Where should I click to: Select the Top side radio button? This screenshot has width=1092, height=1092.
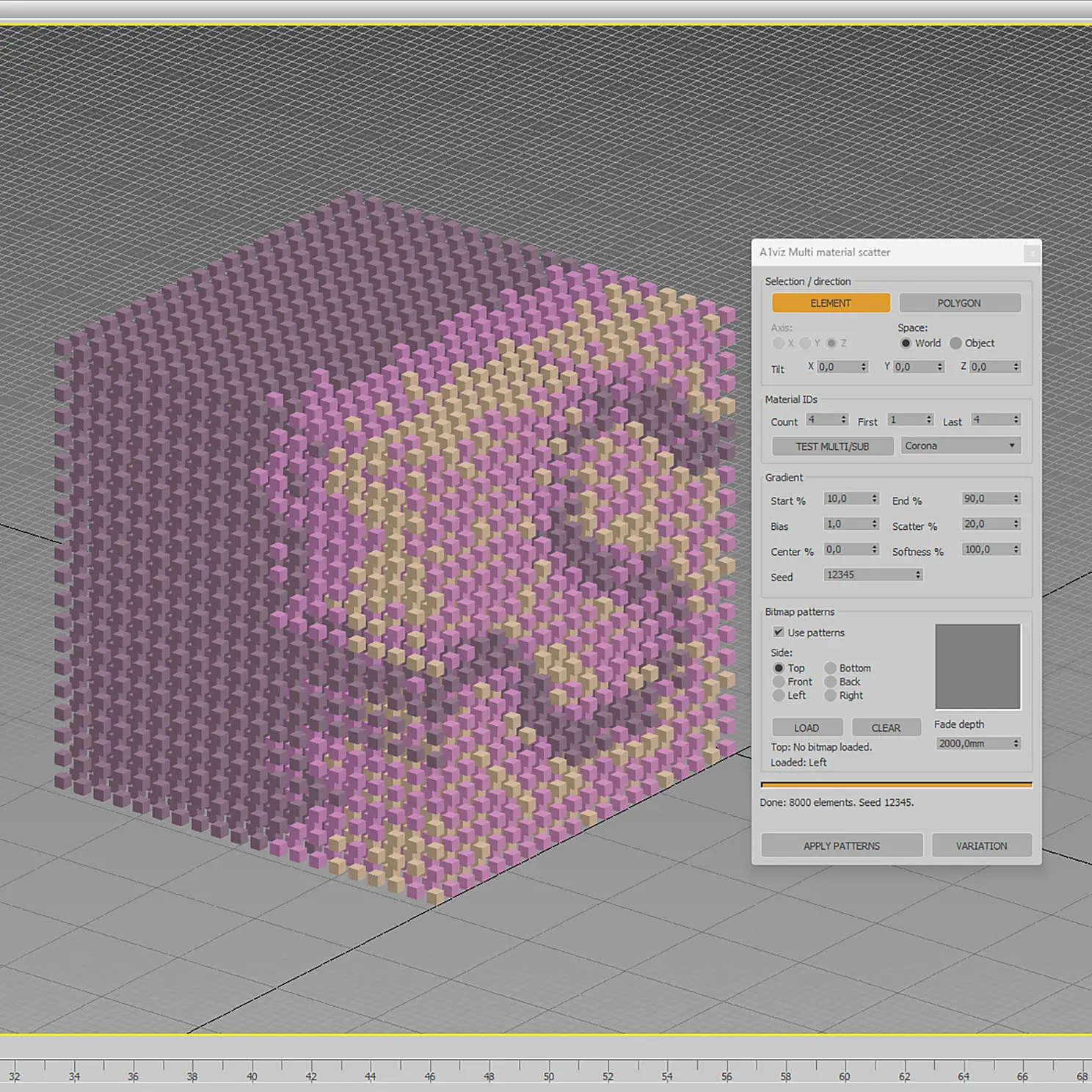tap(779, 668)
